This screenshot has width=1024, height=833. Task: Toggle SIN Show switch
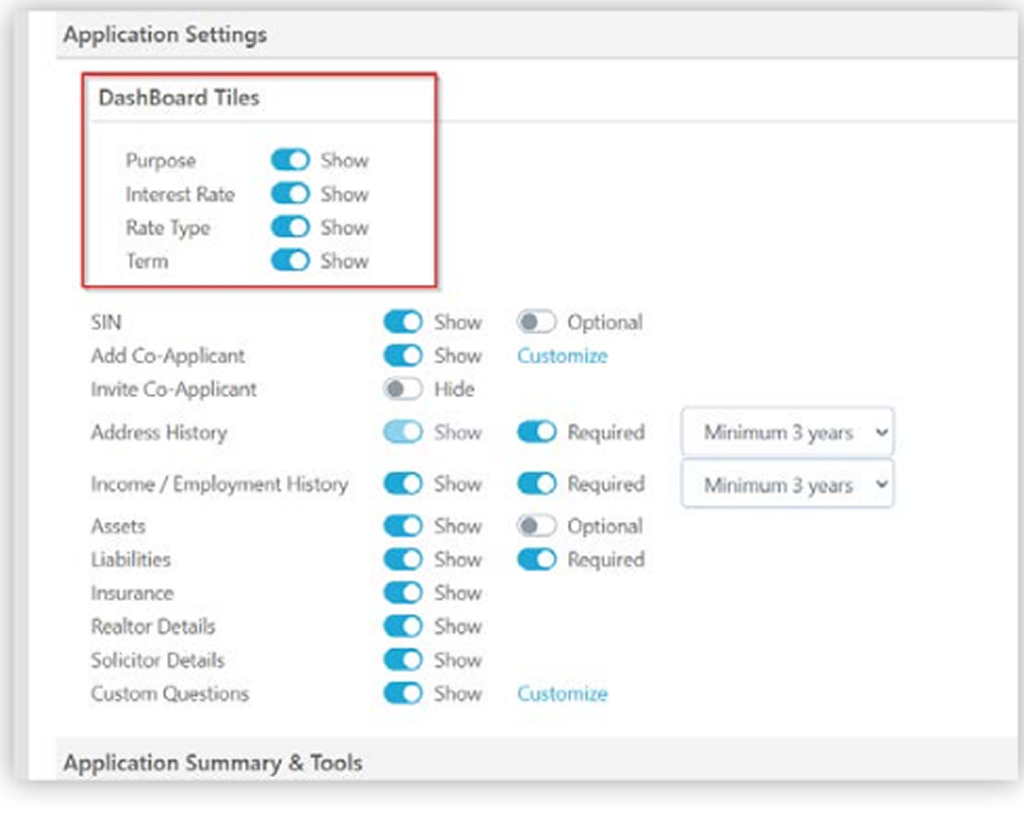coord(403,322)
